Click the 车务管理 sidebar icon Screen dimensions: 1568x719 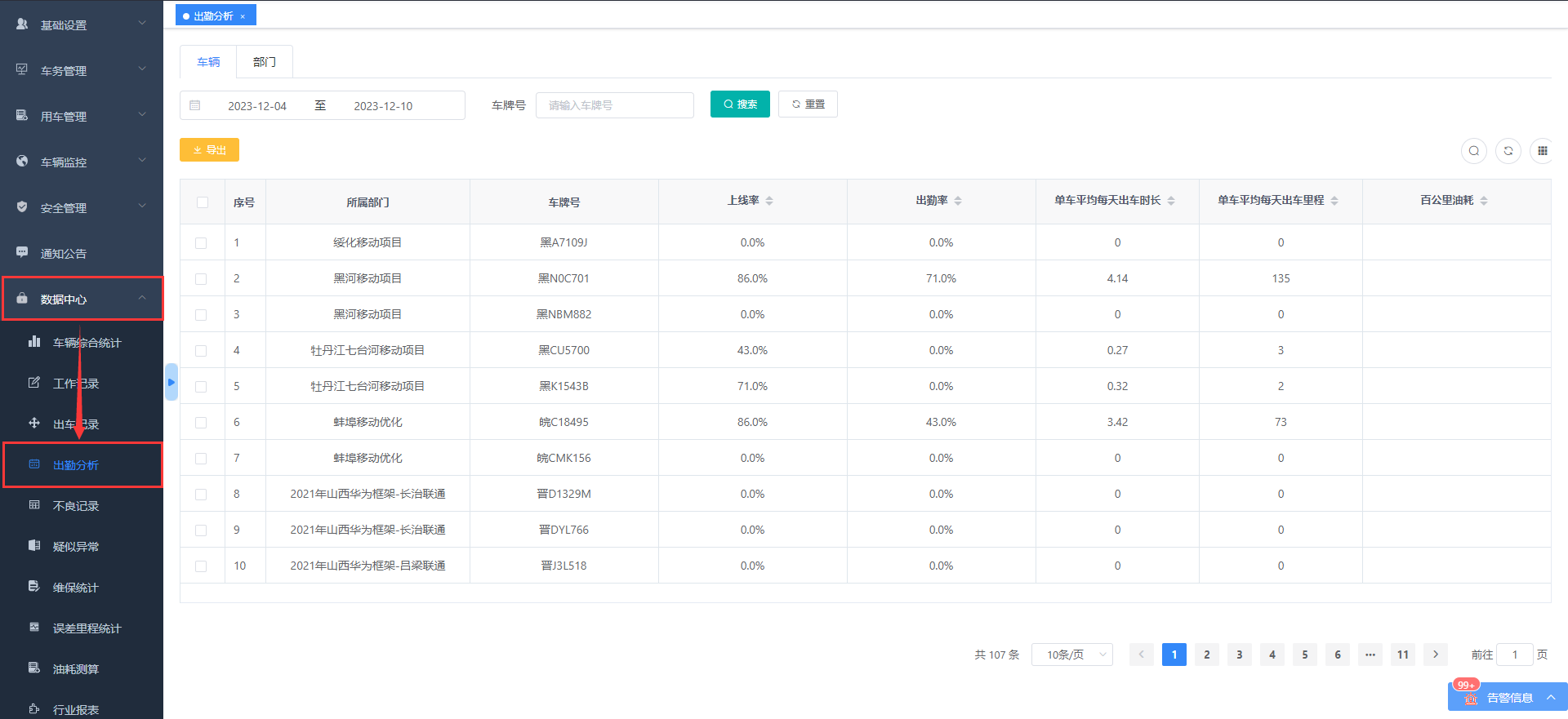(x=22, y=70)
